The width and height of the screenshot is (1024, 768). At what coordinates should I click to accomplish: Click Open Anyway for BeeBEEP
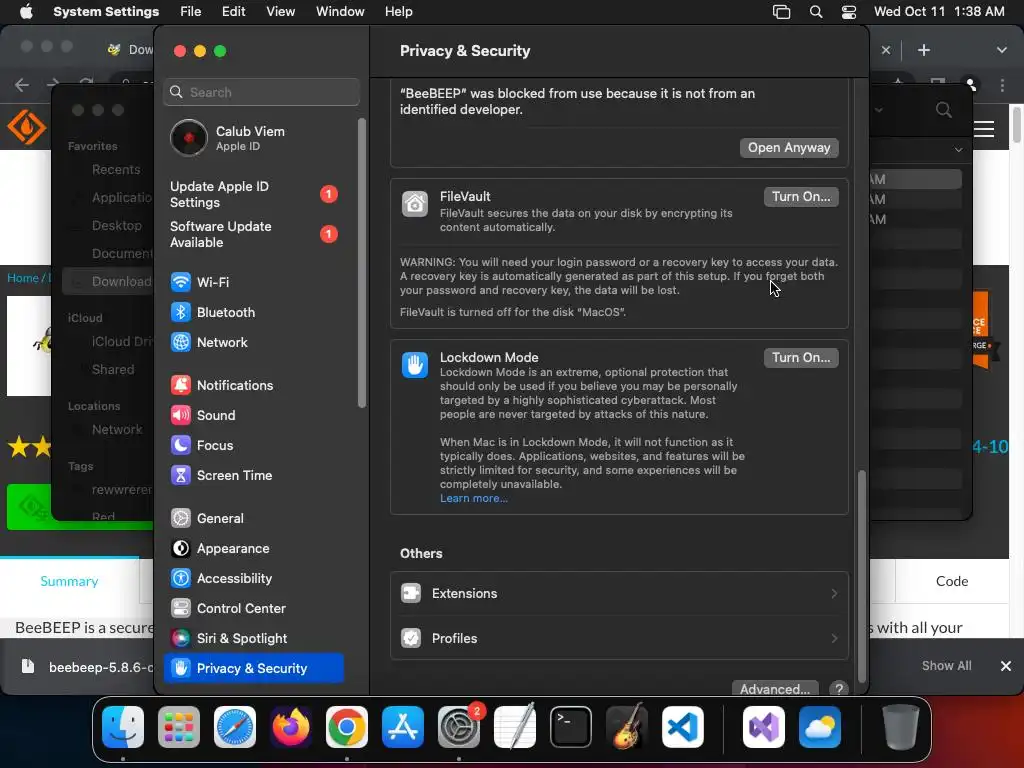(789, 148)
